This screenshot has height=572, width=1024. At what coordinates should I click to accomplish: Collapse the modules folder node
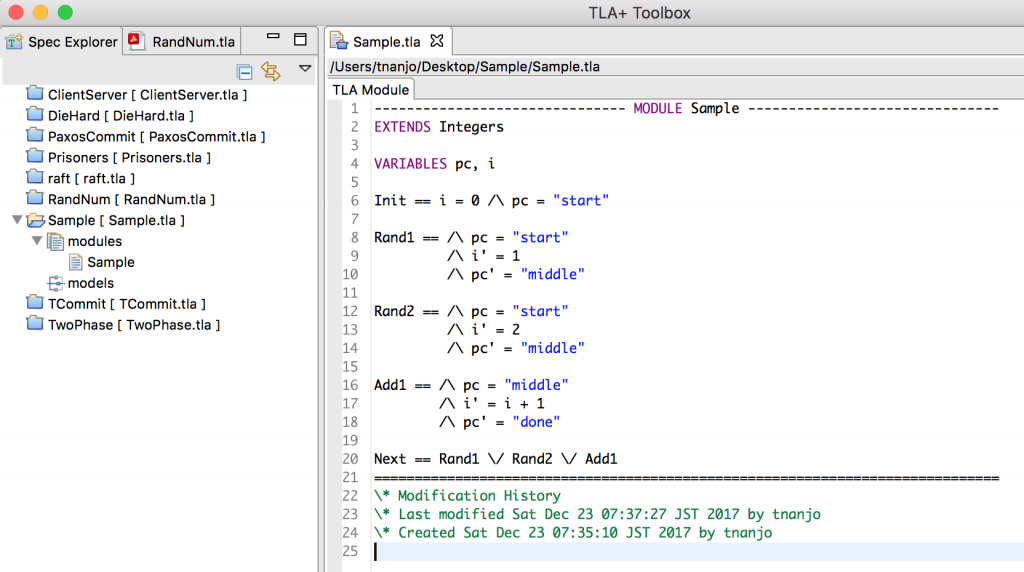(37, 241)
